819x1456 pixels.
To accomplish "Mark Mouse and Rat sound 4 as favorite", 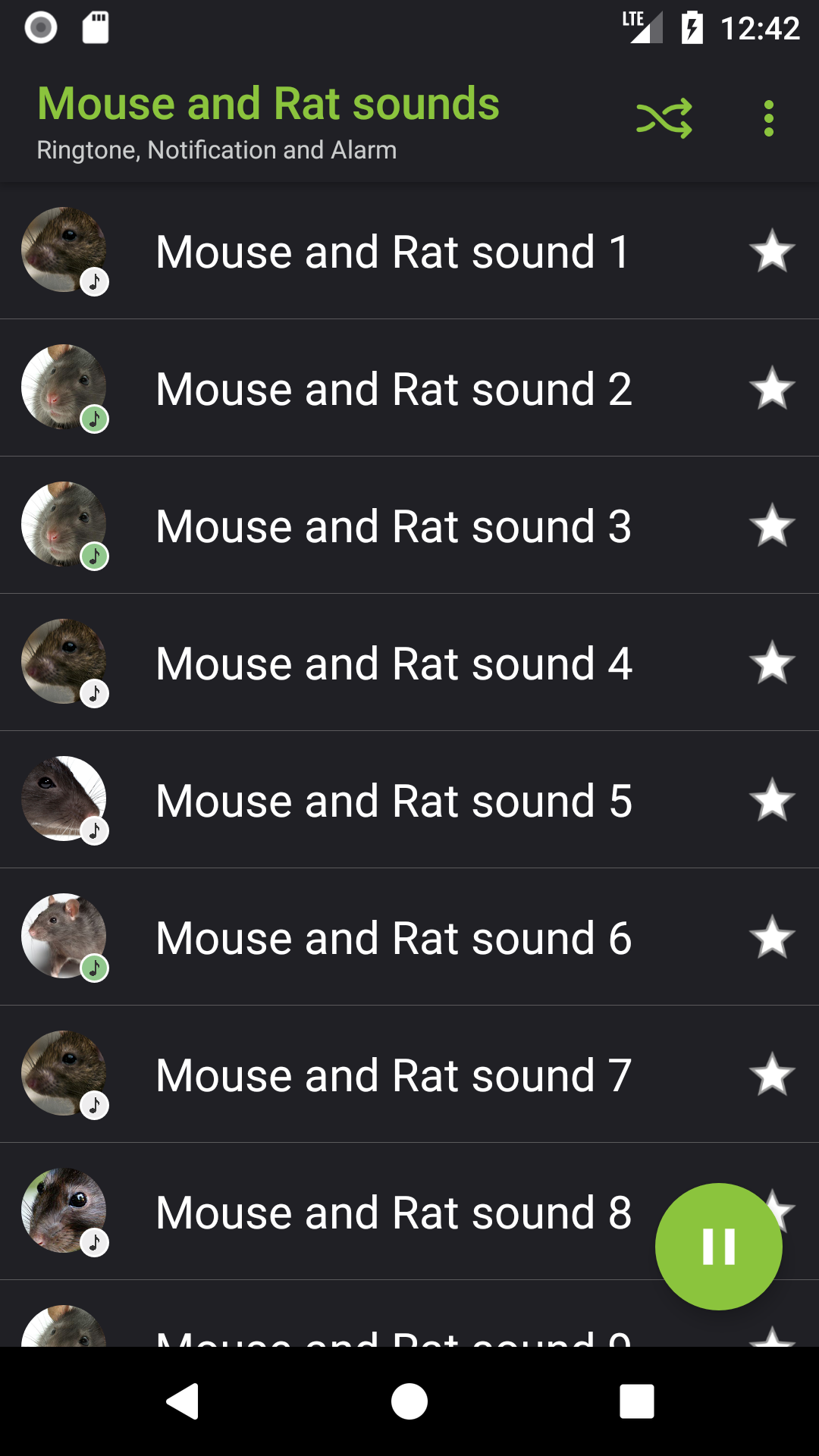I will tap(772, 663).
